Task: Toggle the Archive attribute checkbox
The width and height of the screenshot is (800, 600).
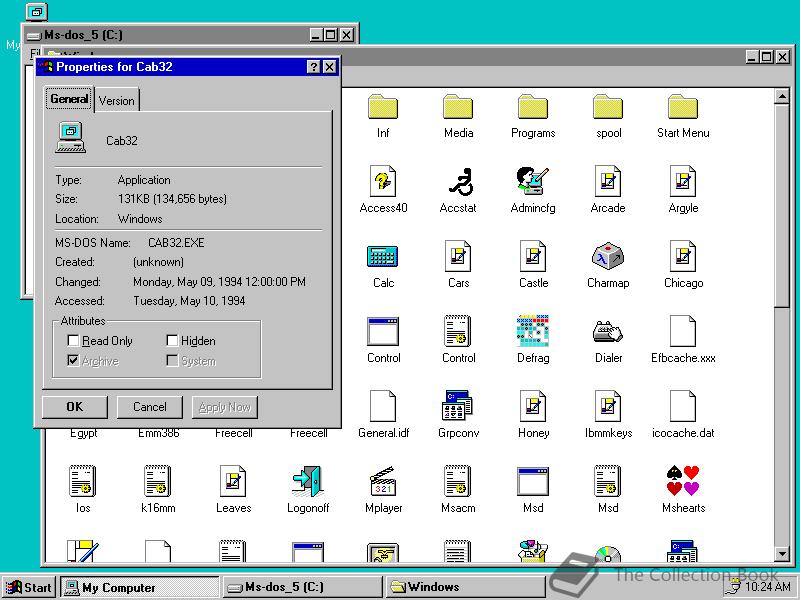Action: (x=73, y=361)
